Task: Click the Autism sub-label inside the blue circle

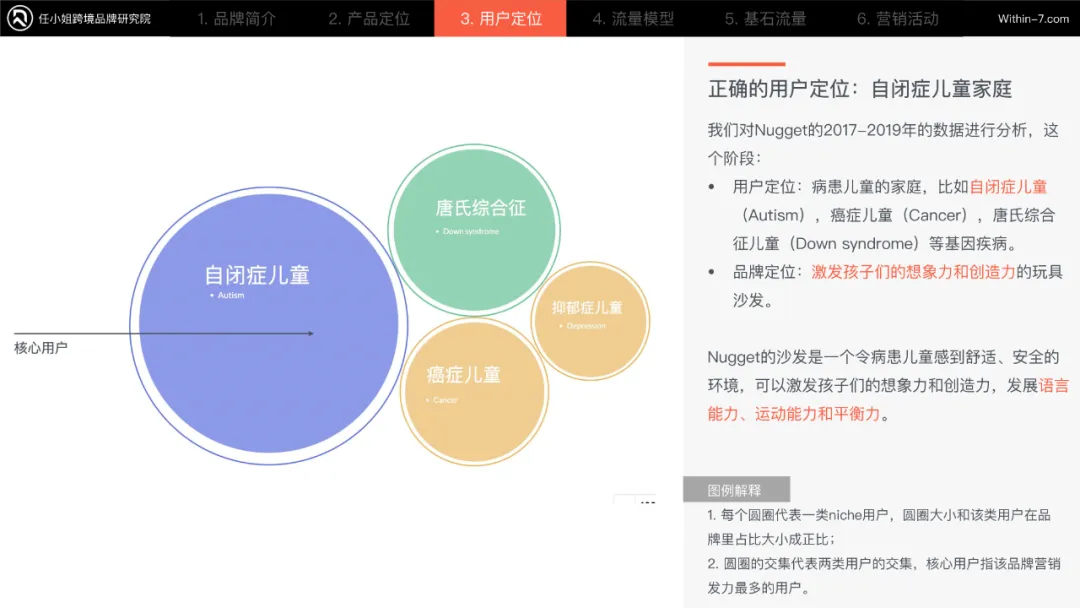Action: point(230,296)
